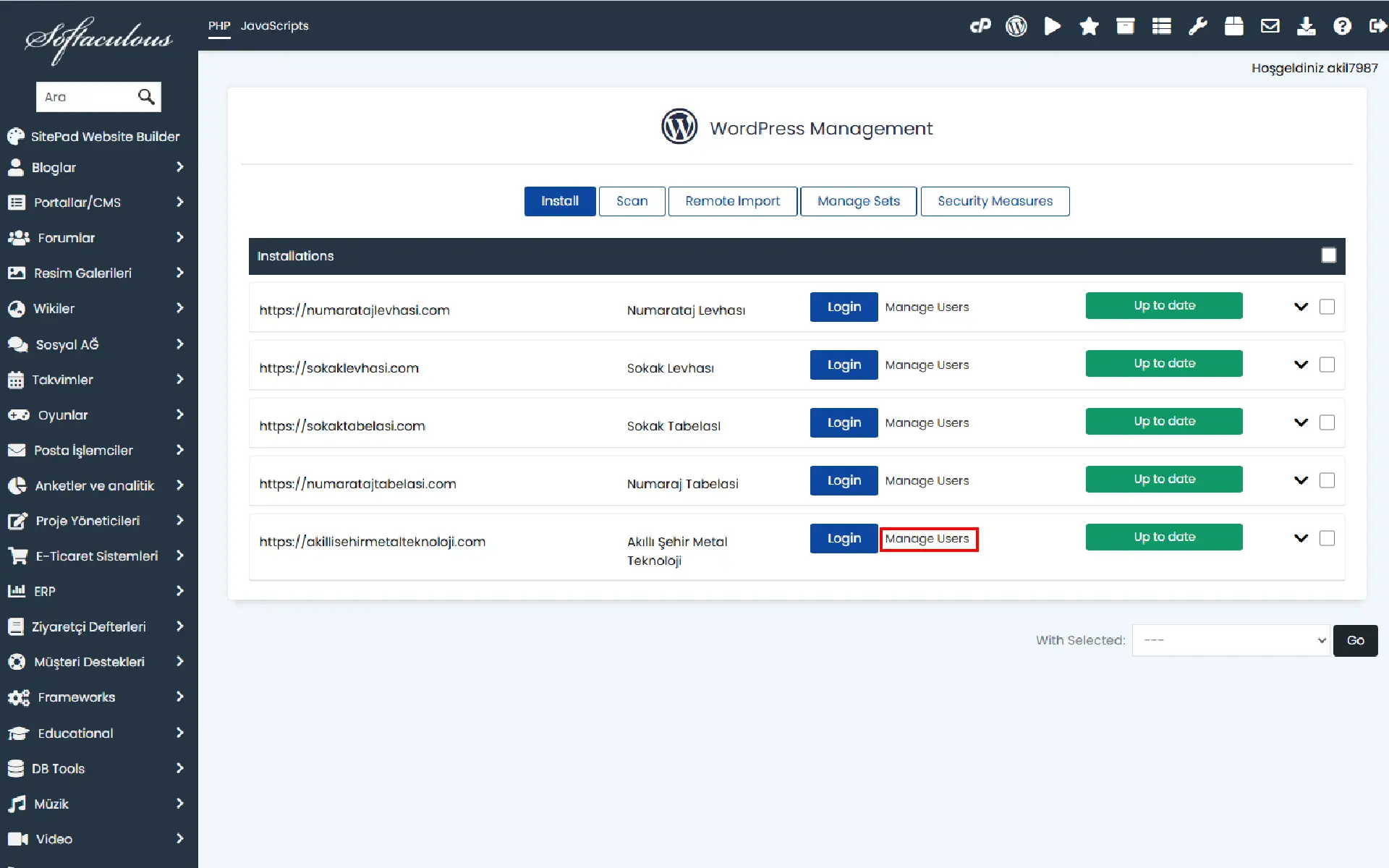Open the Remote Import tab
This screenshot has height=868, width=1389.
(x=732, y=201)
